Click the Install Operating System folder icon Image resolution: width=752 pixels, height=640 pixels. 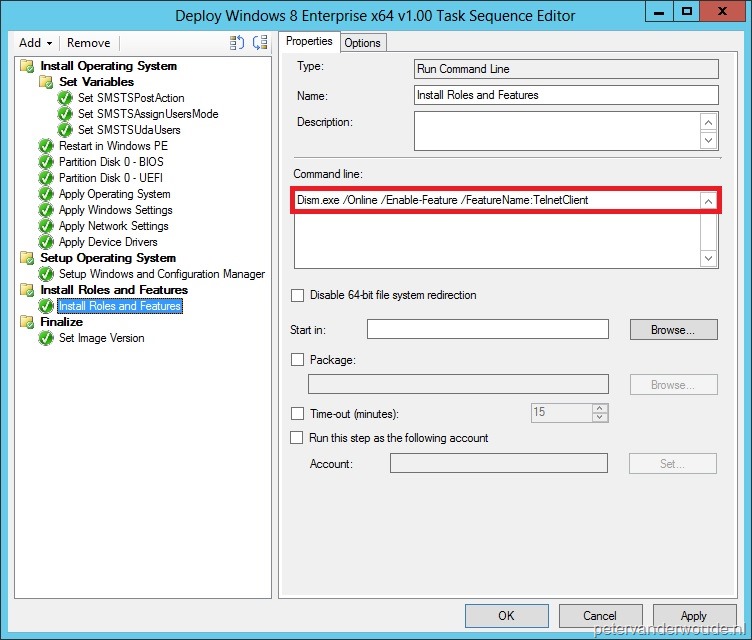coord(27,66)
